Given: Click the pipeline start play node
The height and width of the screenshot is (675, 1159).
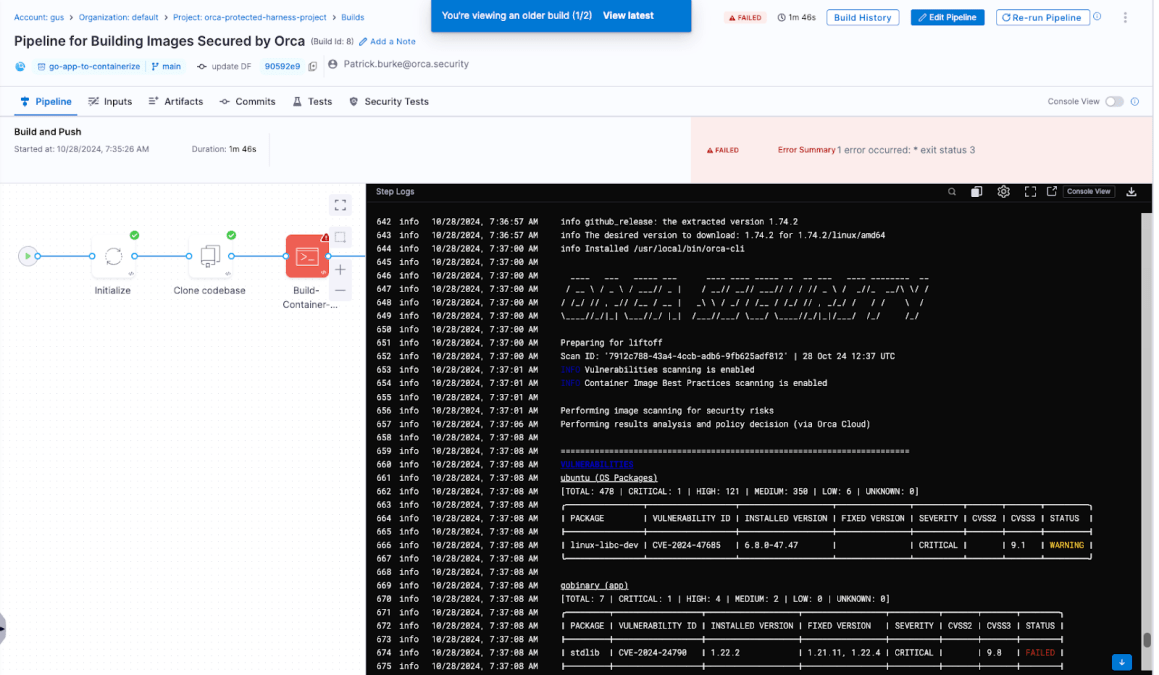Looking at the screenshot, I should click(28, 257).
